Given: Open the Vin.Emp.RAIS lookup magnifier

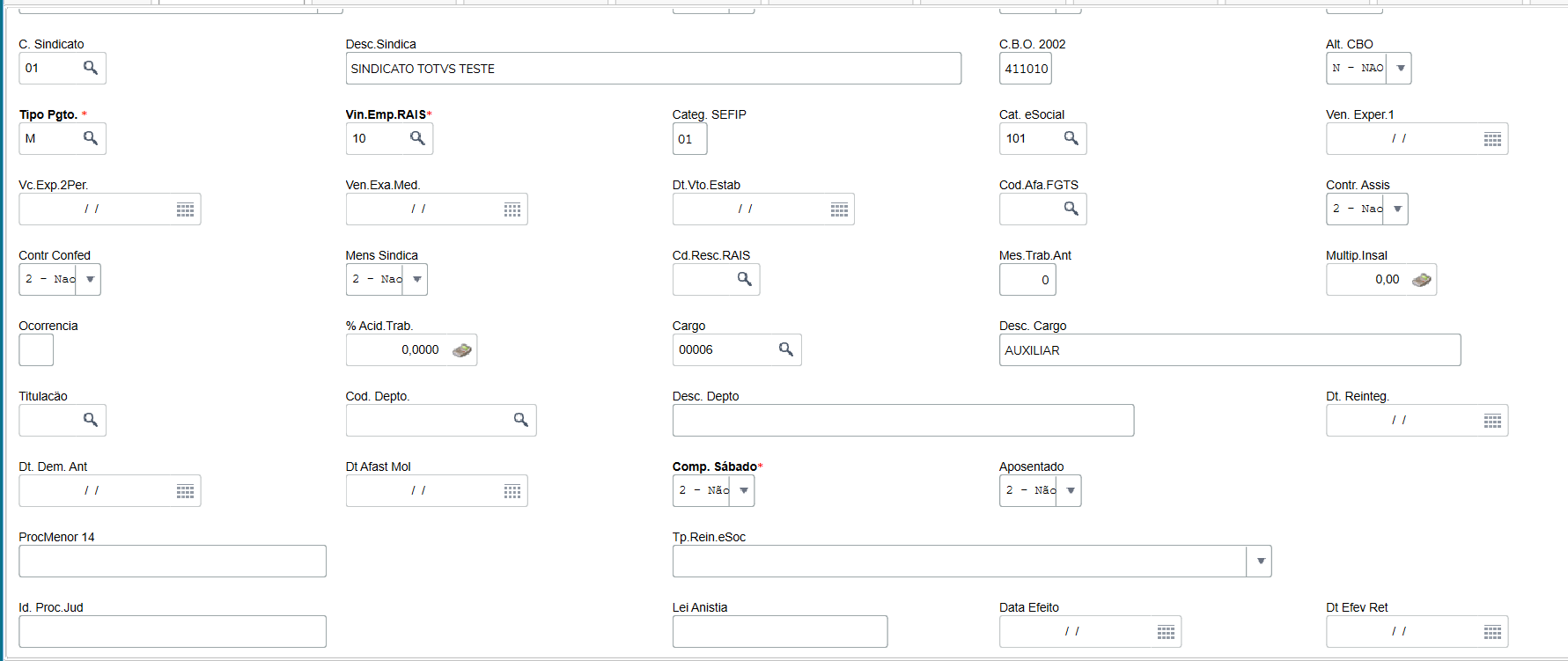Looking at the screenshot, I should [x=417, y=138].
